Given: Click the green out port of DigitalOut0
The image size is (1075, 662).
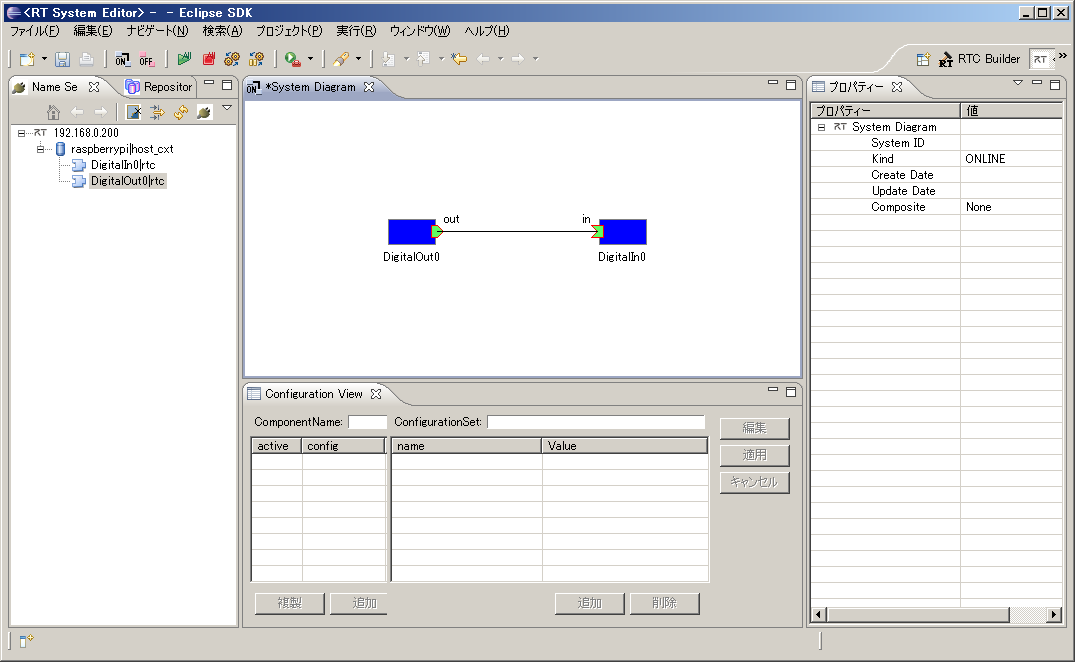Looking at the screenshot, I should point(437,232).
